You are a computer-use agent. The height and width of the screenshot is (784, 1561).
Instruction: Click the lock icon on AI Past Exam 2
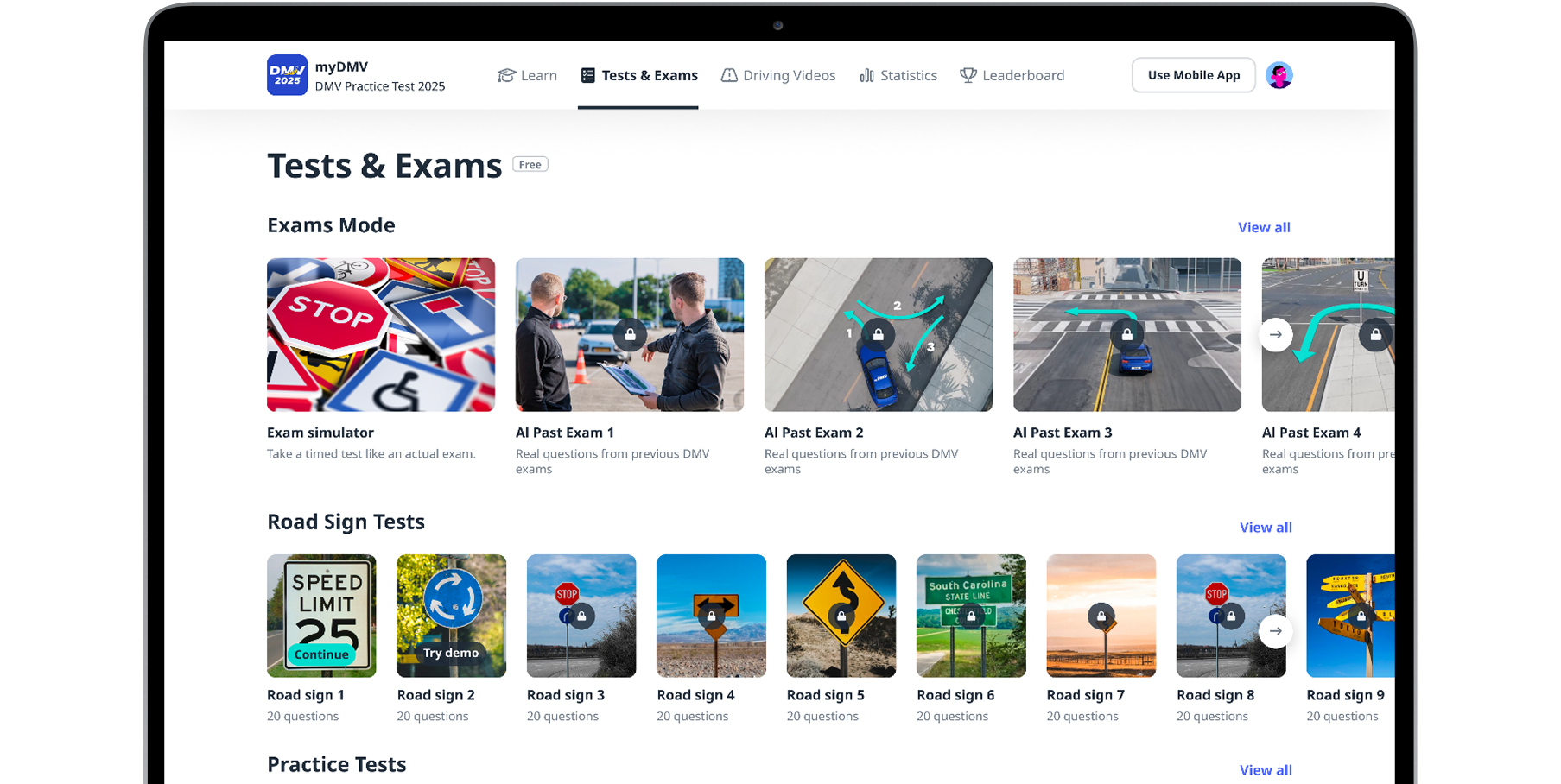coord(878,334)
